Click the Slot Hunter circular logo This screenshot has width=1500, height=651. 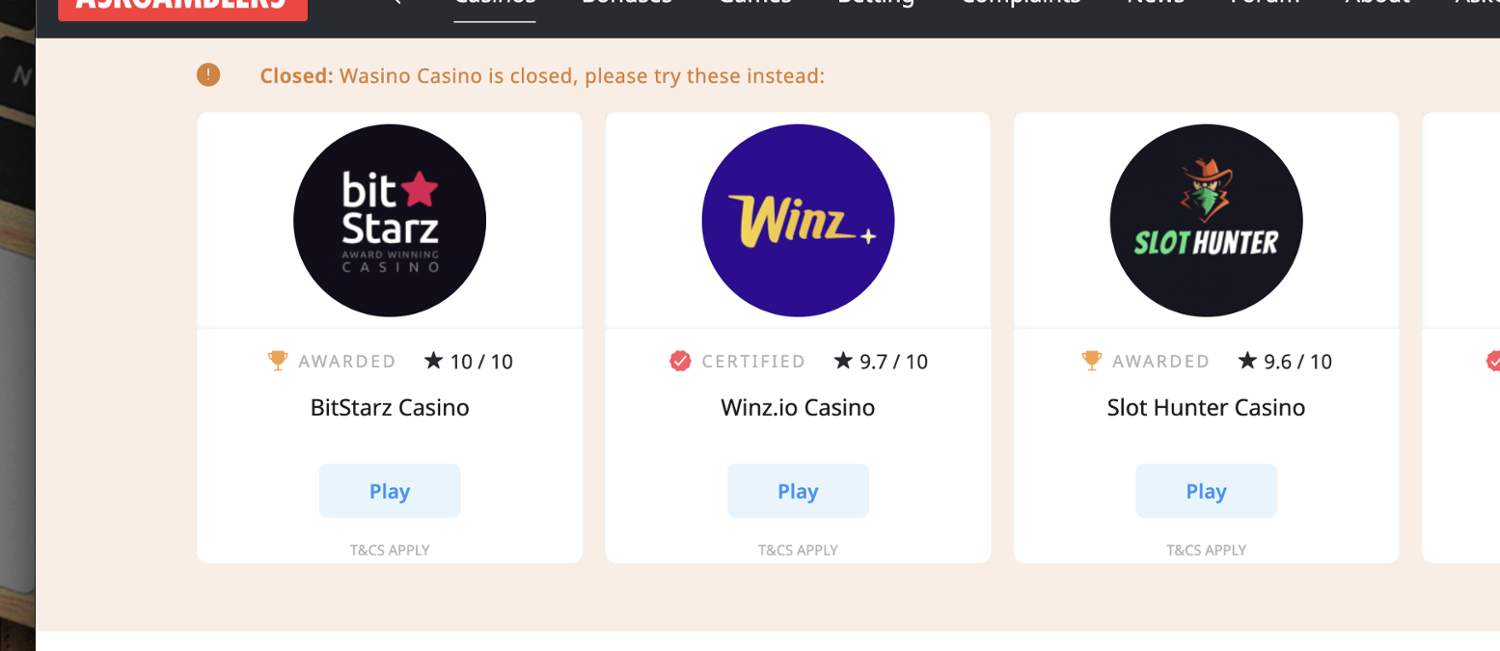[x=1206, y=221]
